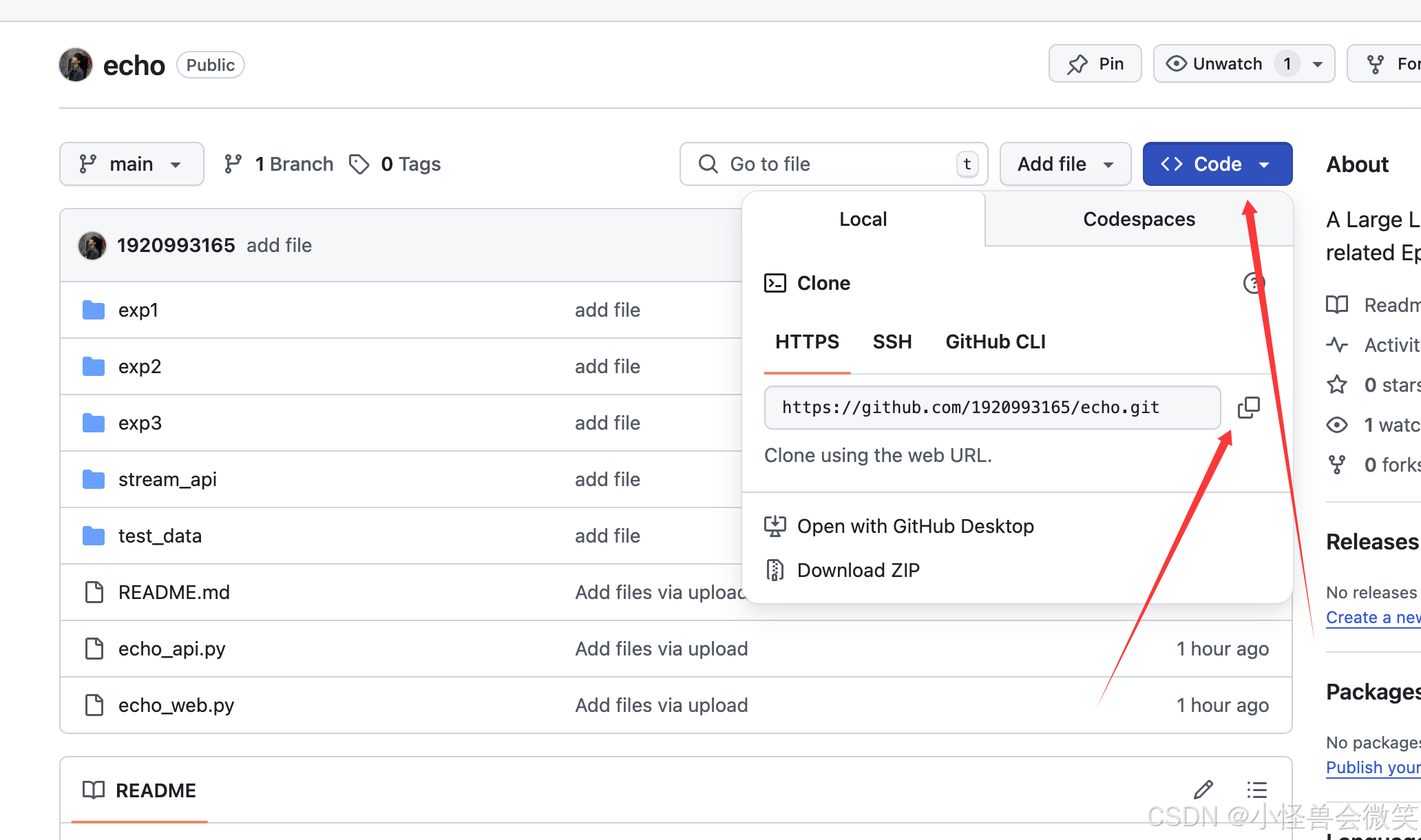Click the README.md file icon
The image size is (1421, 840).
click(94, 592)
